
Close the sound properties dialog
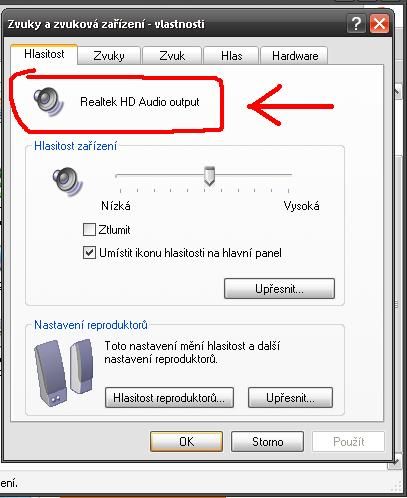(x=379, y=24)
